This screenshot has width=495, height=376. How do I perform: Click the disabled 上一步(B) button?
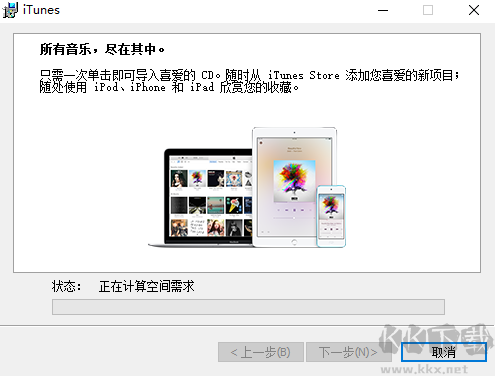coord(261,352)
